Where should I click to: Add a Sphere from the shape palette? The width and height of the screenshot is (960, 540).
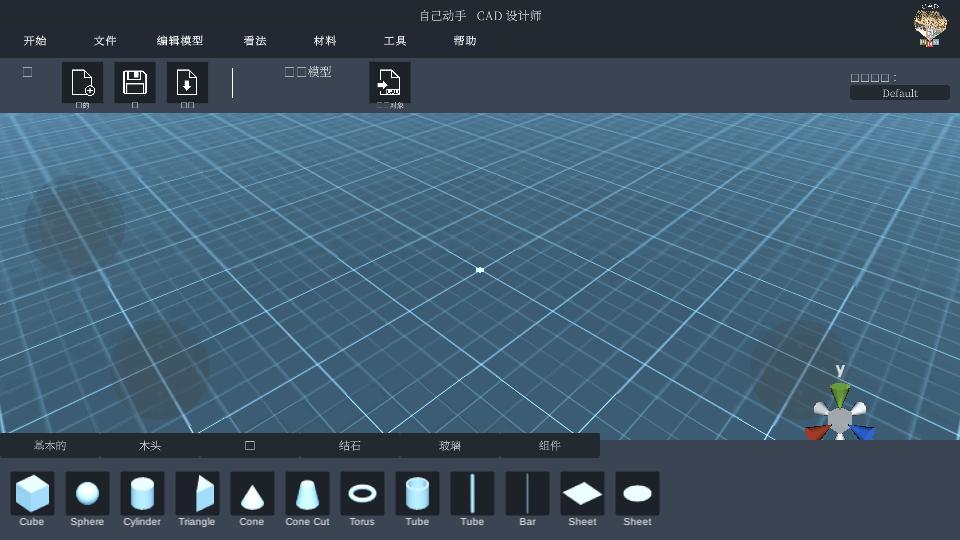[87, 494]
